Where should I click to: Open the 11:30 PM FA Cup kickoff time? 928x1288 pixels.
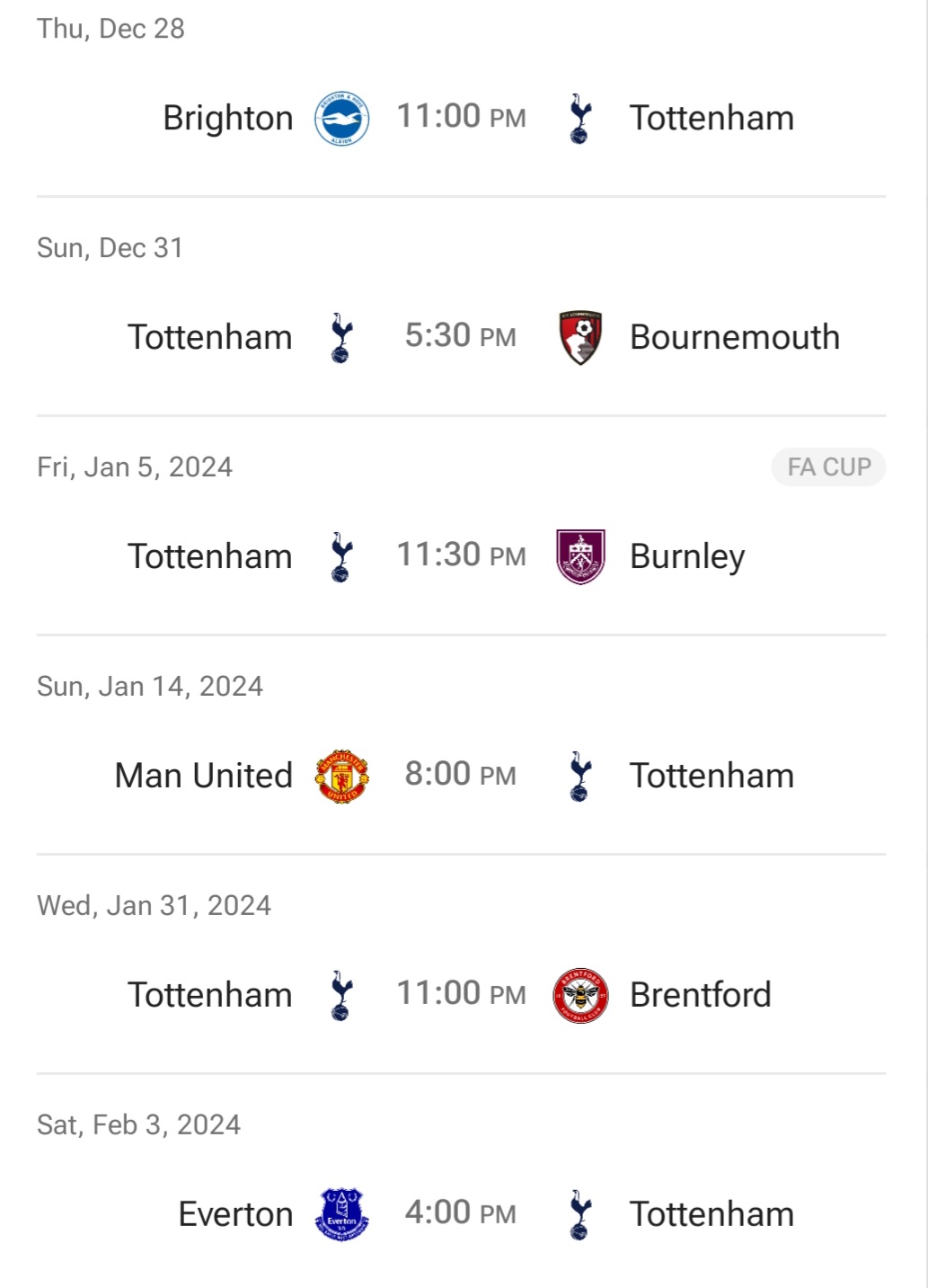pos(462,555)
